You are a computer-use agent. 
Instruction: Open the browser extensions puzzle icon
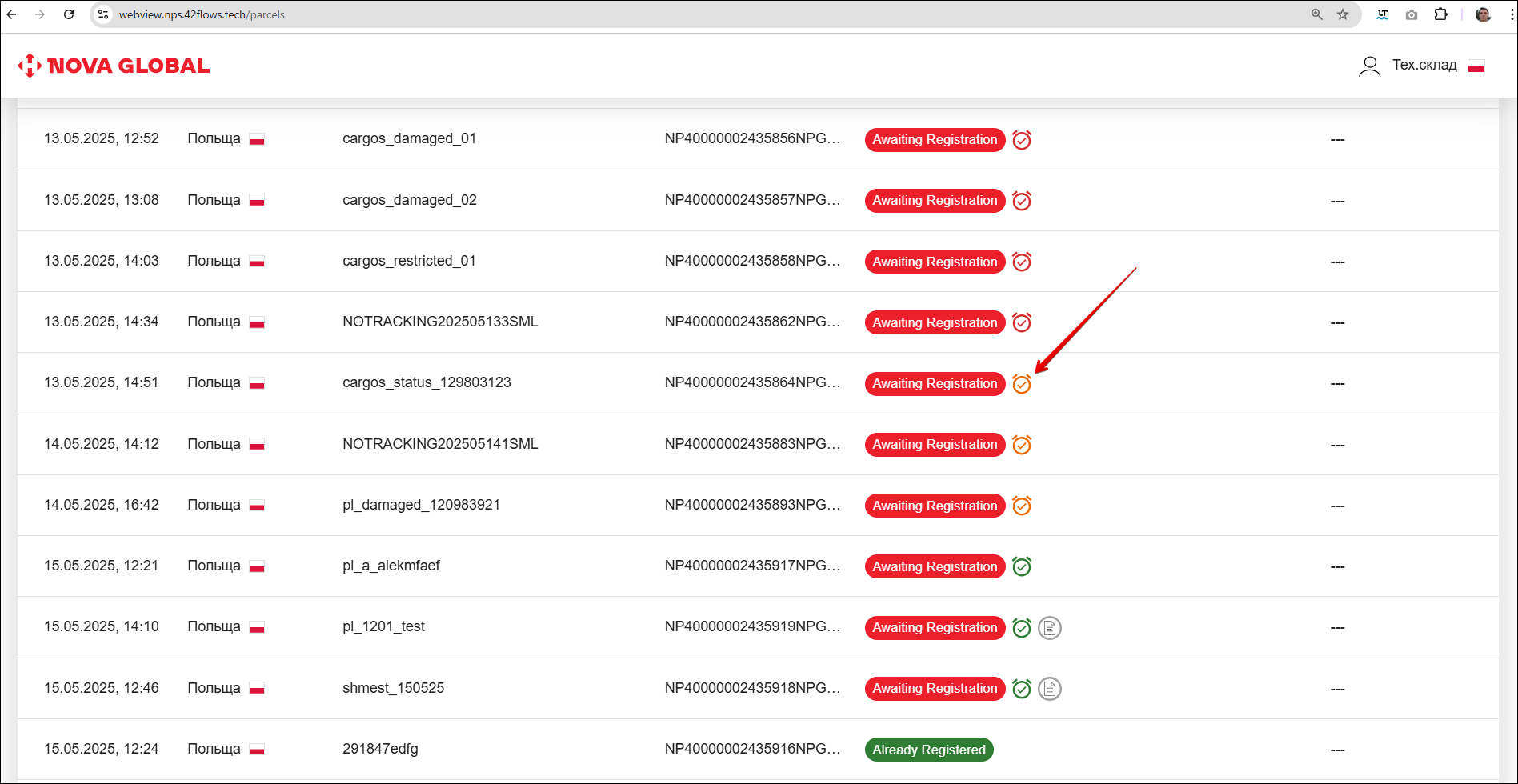pyautogui.click(x=1440, y=14)
